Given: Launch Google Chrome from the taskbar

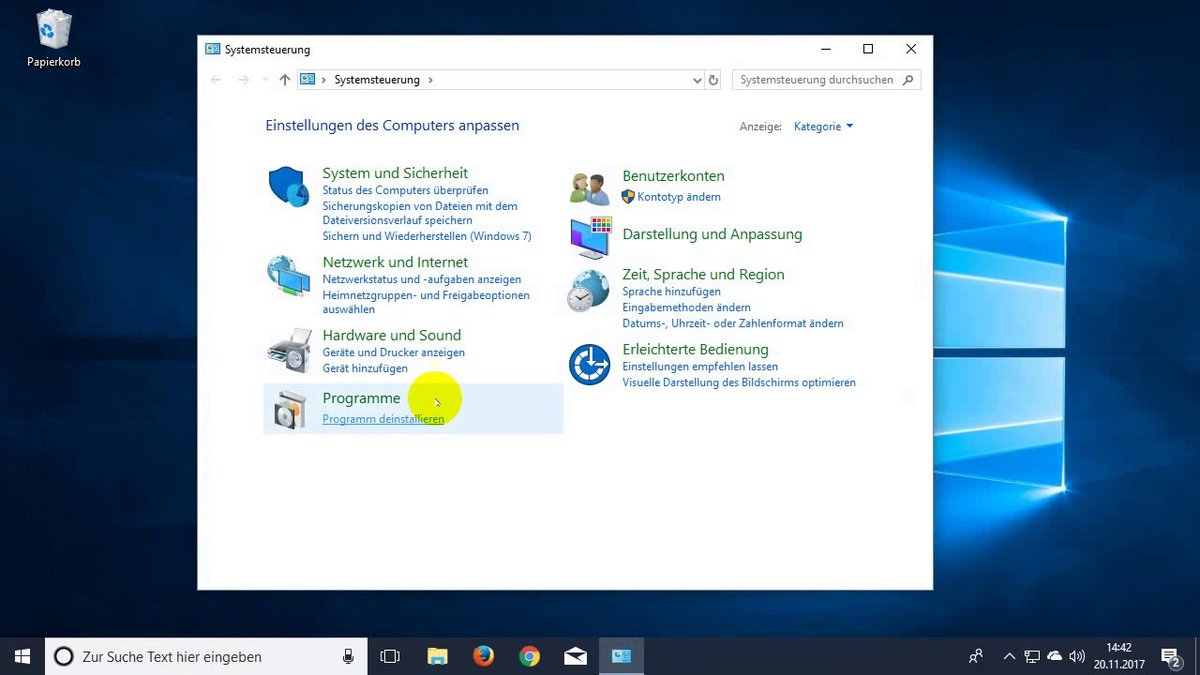Looking at the screenshot, I should click(x=529, y=656).
